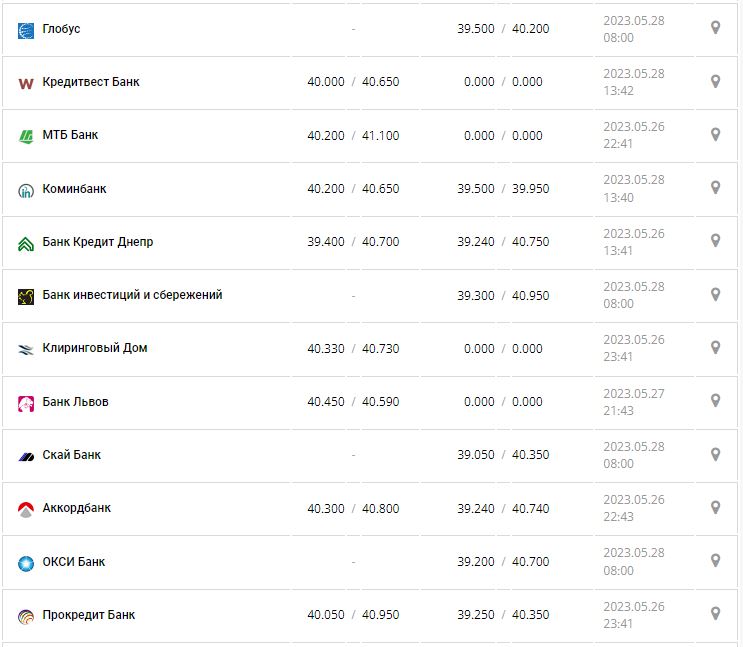Image resolution: width=743 pixels, height=647 pixels.
Task: Go to Коминбанк details
Action: click(74, 189)
